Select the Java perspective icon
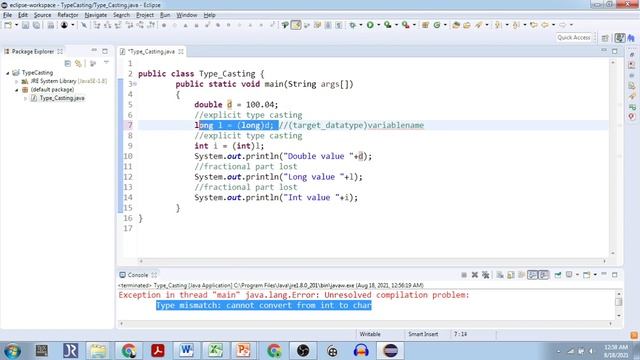This screenshot has height=360, width=640. [620, 38]
